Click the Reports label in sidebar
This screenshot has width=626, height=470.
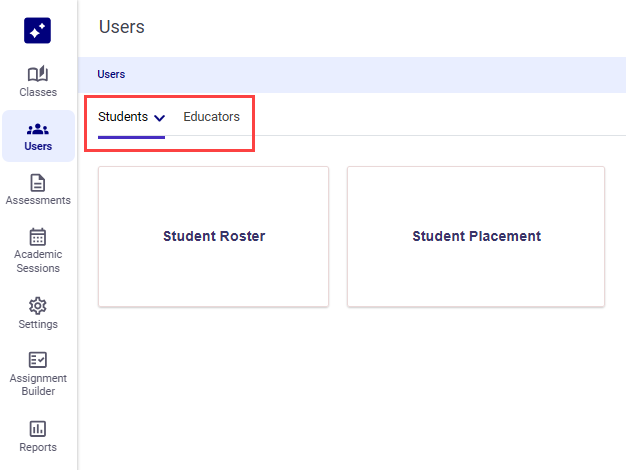click(38, 447)
